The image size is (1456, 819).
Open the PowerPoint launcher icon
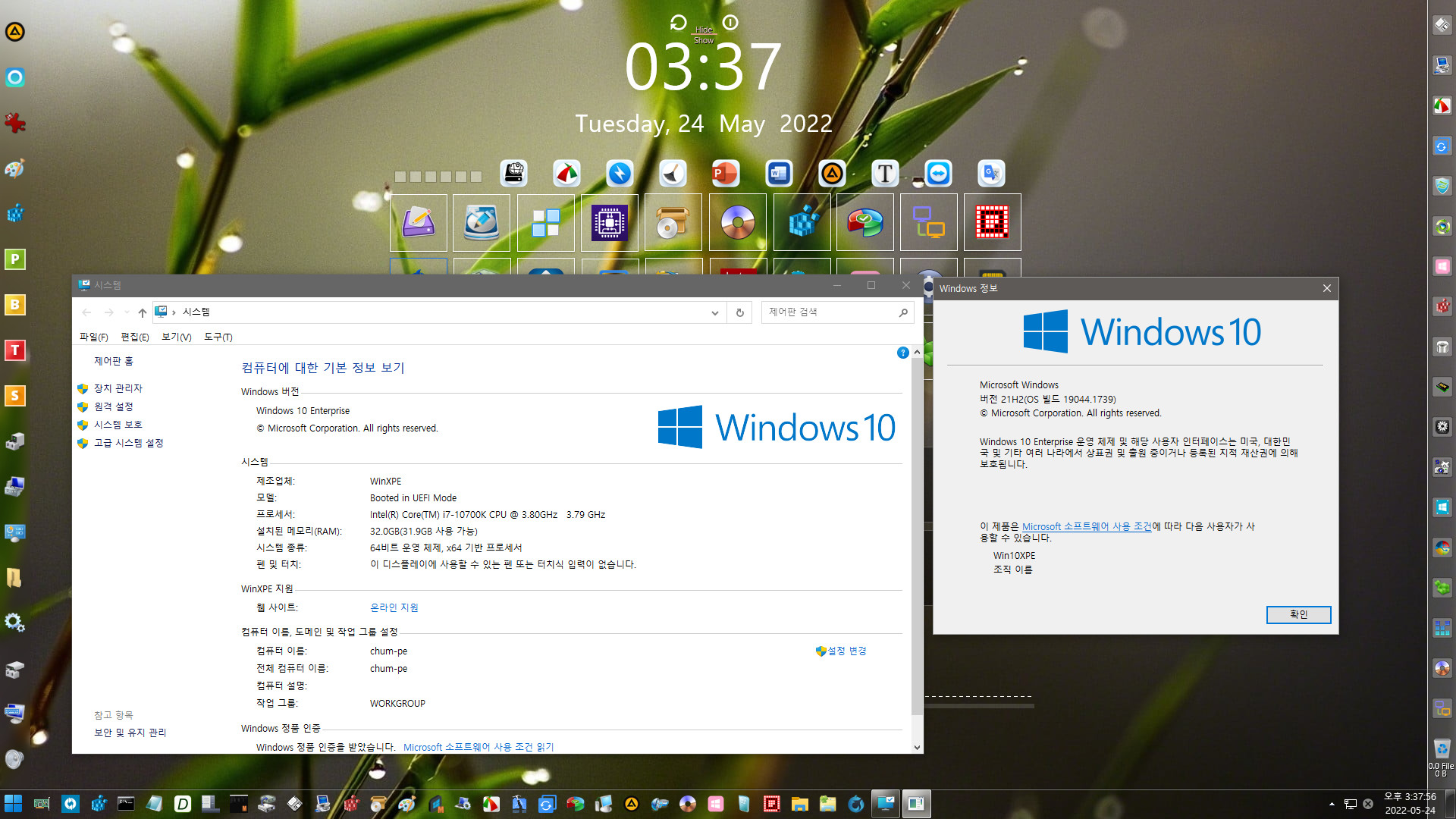click(x=726, y=174)
